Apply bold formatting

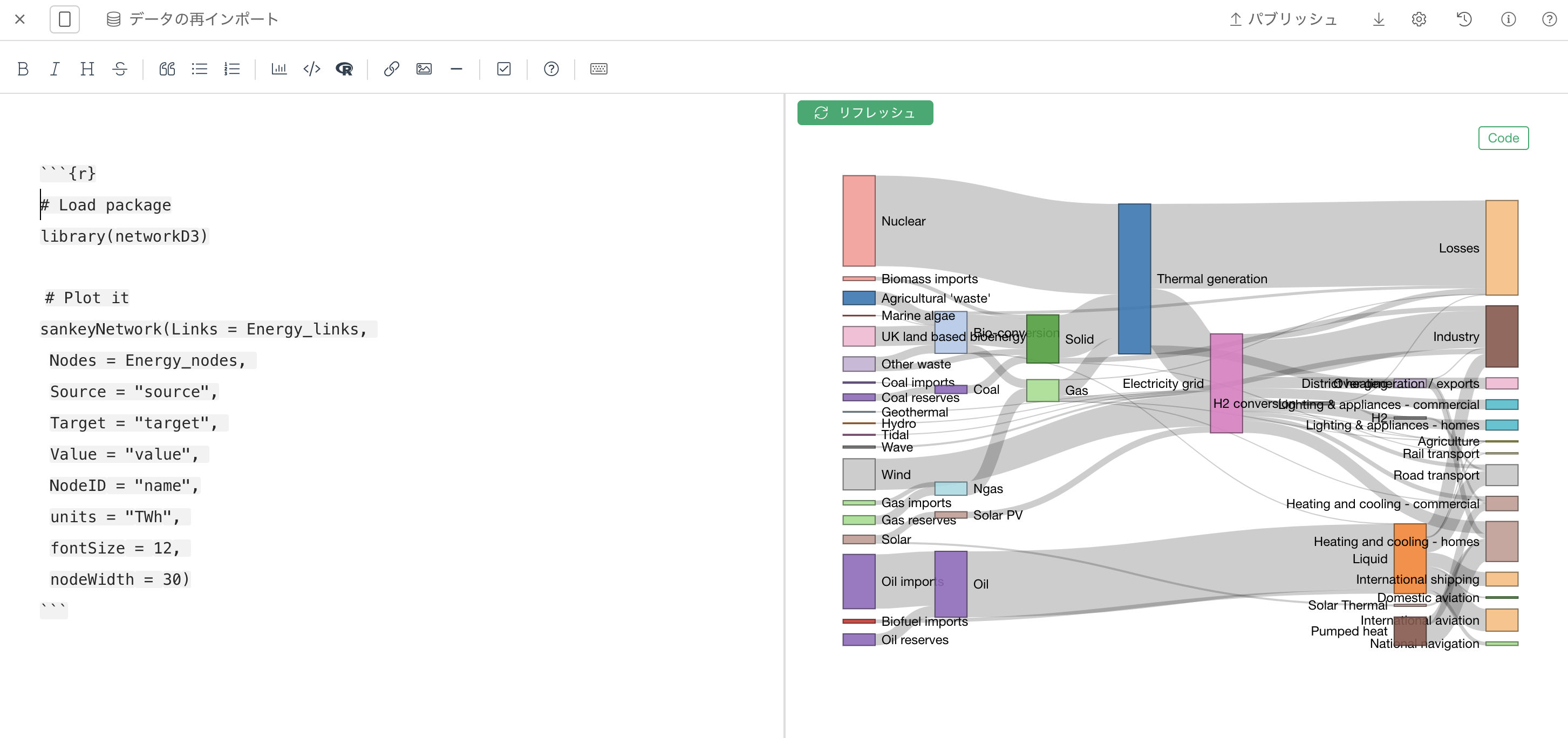tap(23, 69)
